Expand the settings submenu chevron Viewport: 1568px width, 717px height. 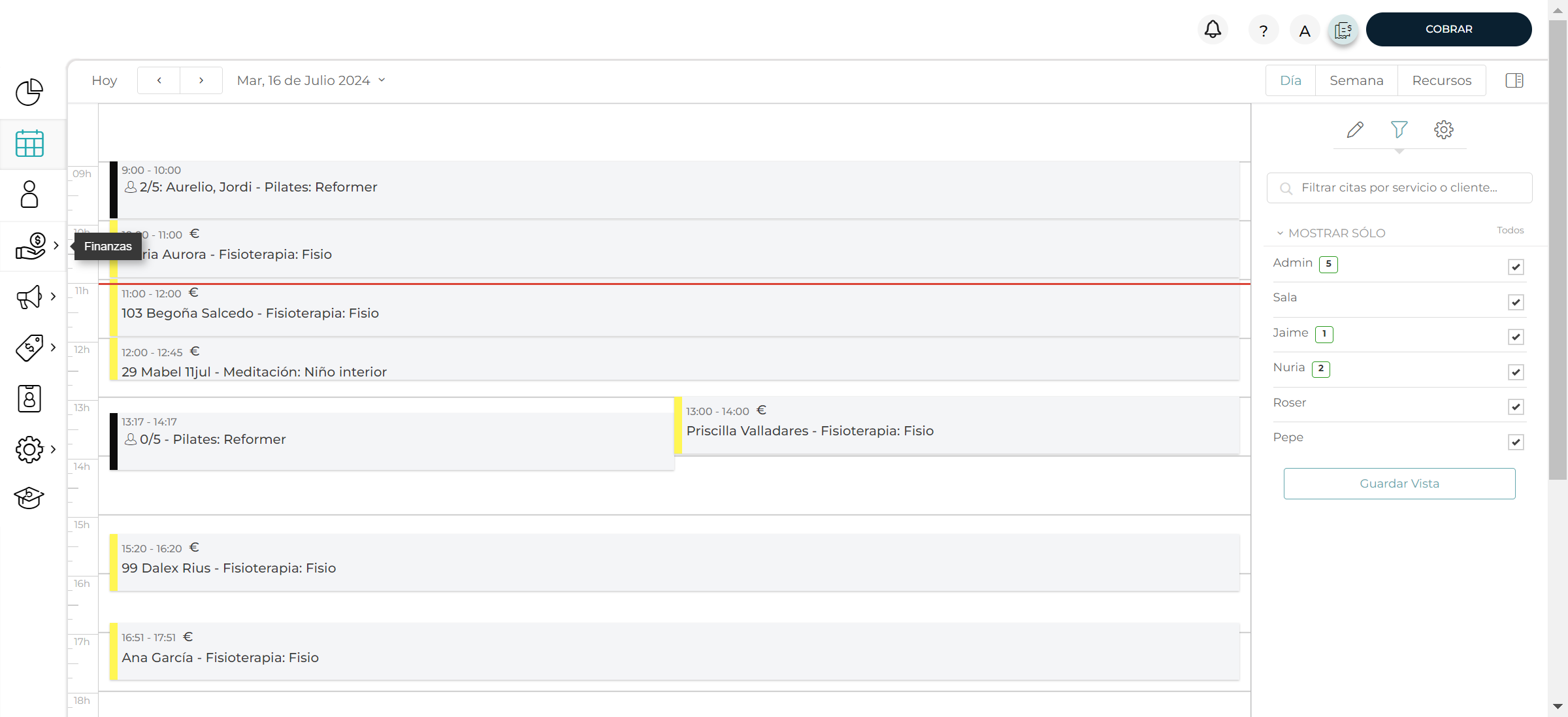click(54, 450)
